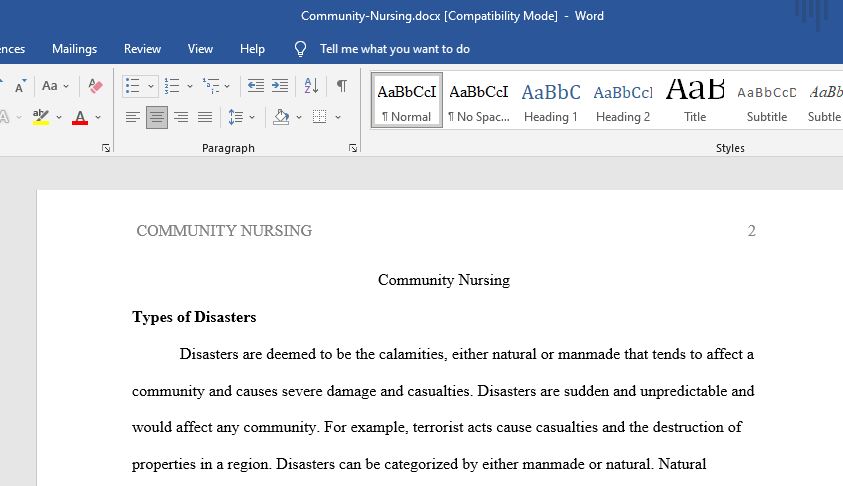Screen dimensions: 843x486
Task: Switch to the Review tab
Action: tap(142, 49)
